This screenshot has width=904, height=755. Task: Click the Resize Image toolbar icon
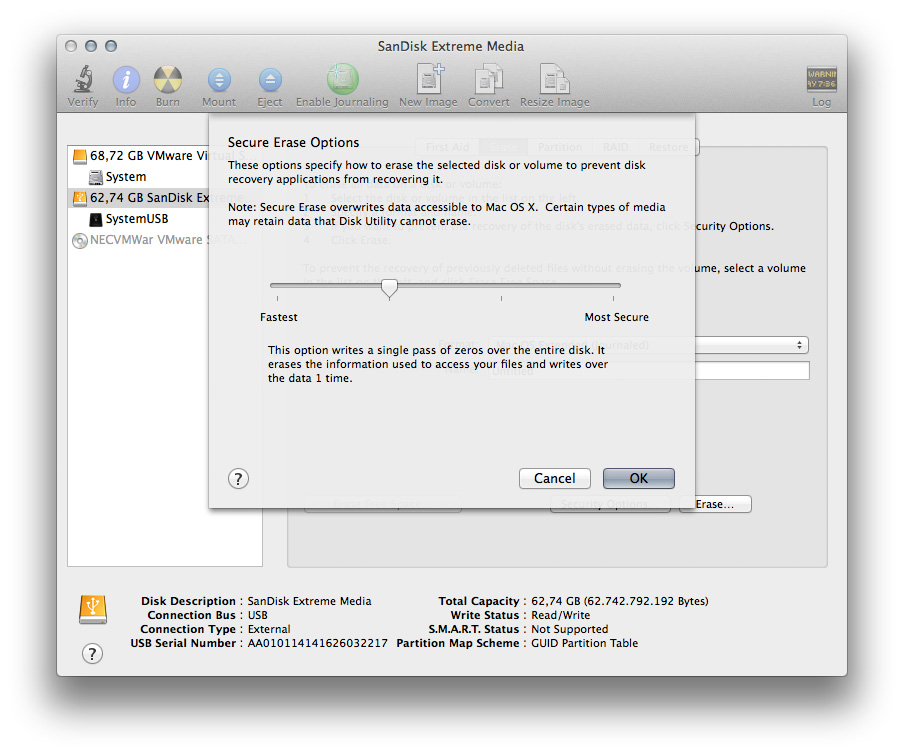(x=555, y=79)
